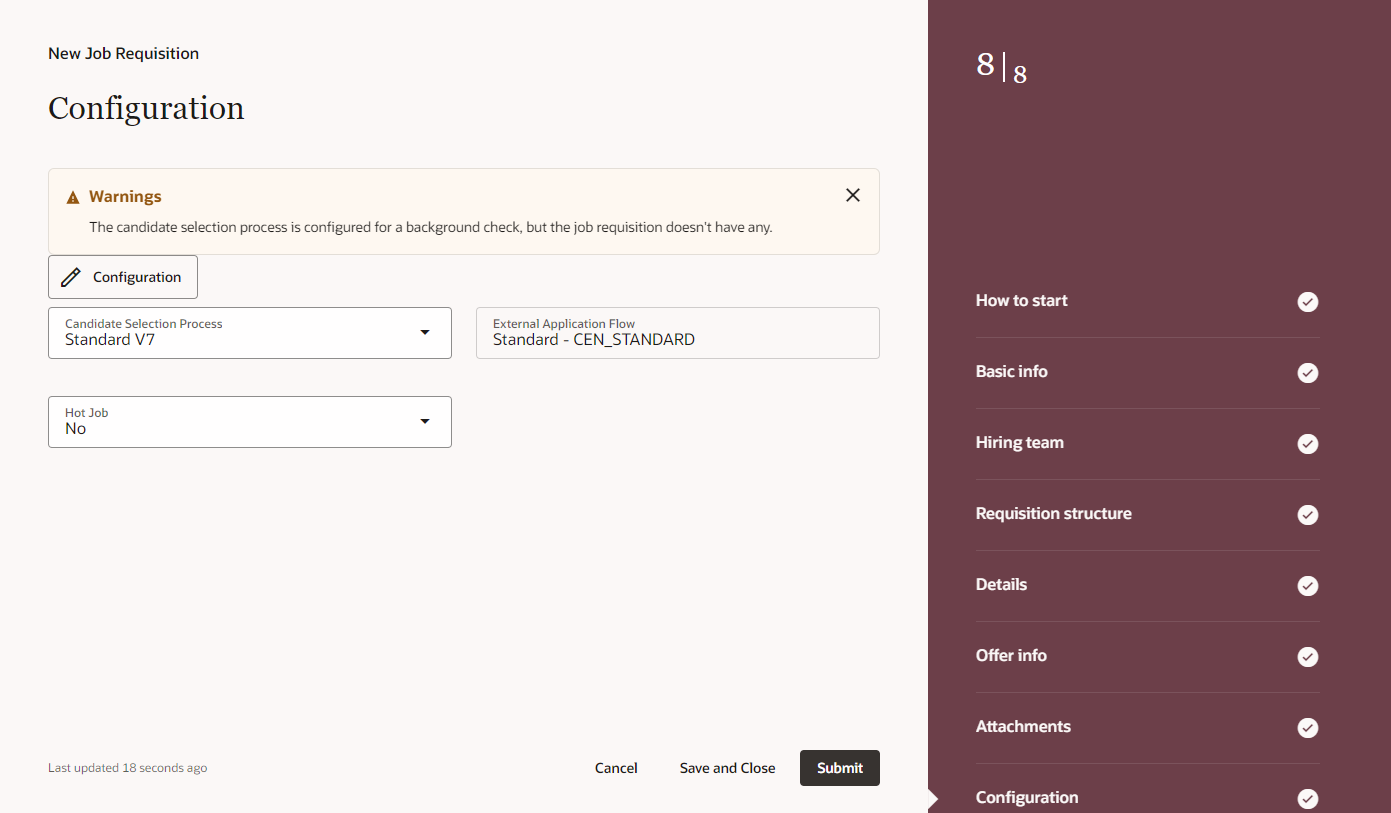
Task: Click the External Application Flow field
Action: pos(677,333)
